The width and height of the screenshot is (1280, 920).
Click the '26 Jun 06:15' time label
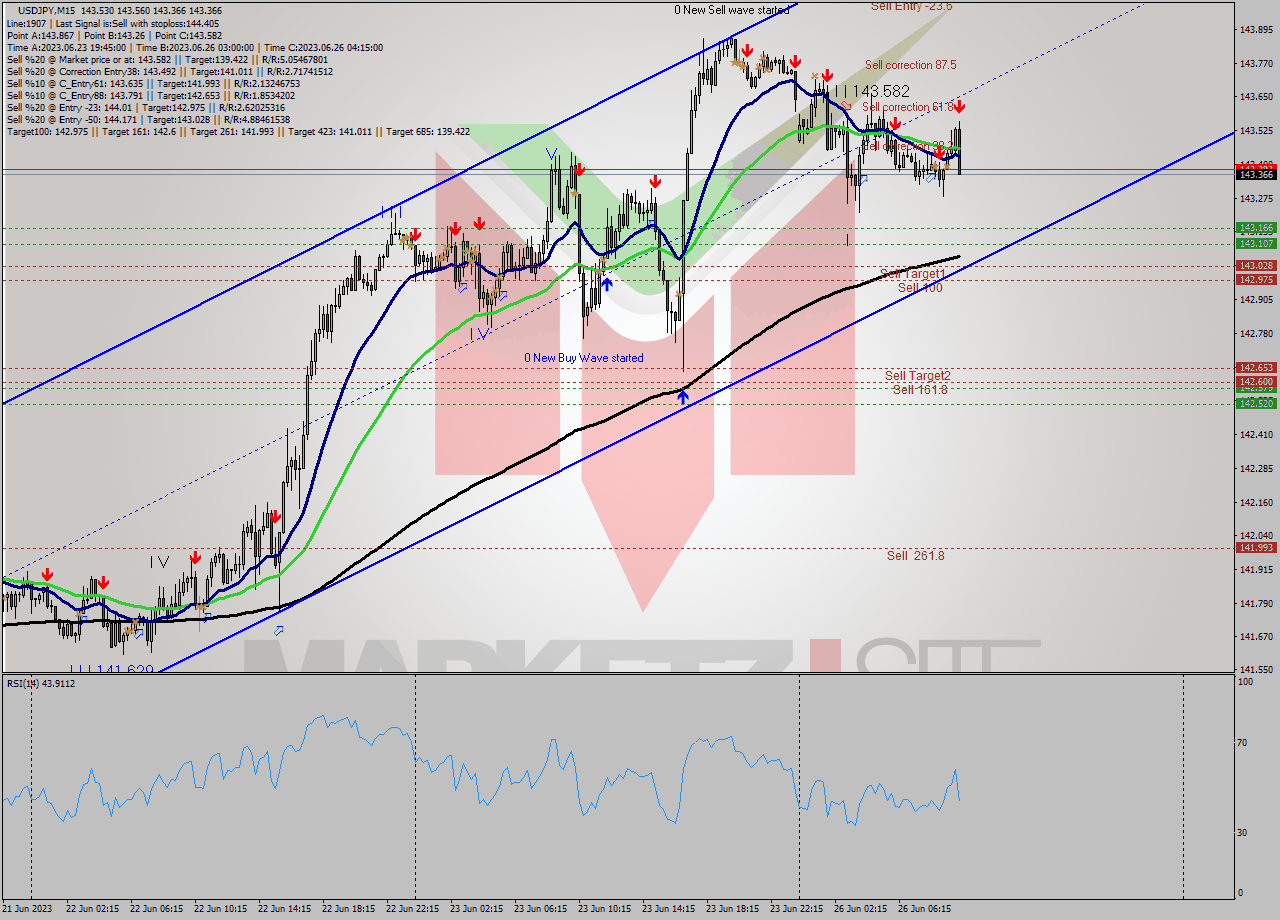924,909
